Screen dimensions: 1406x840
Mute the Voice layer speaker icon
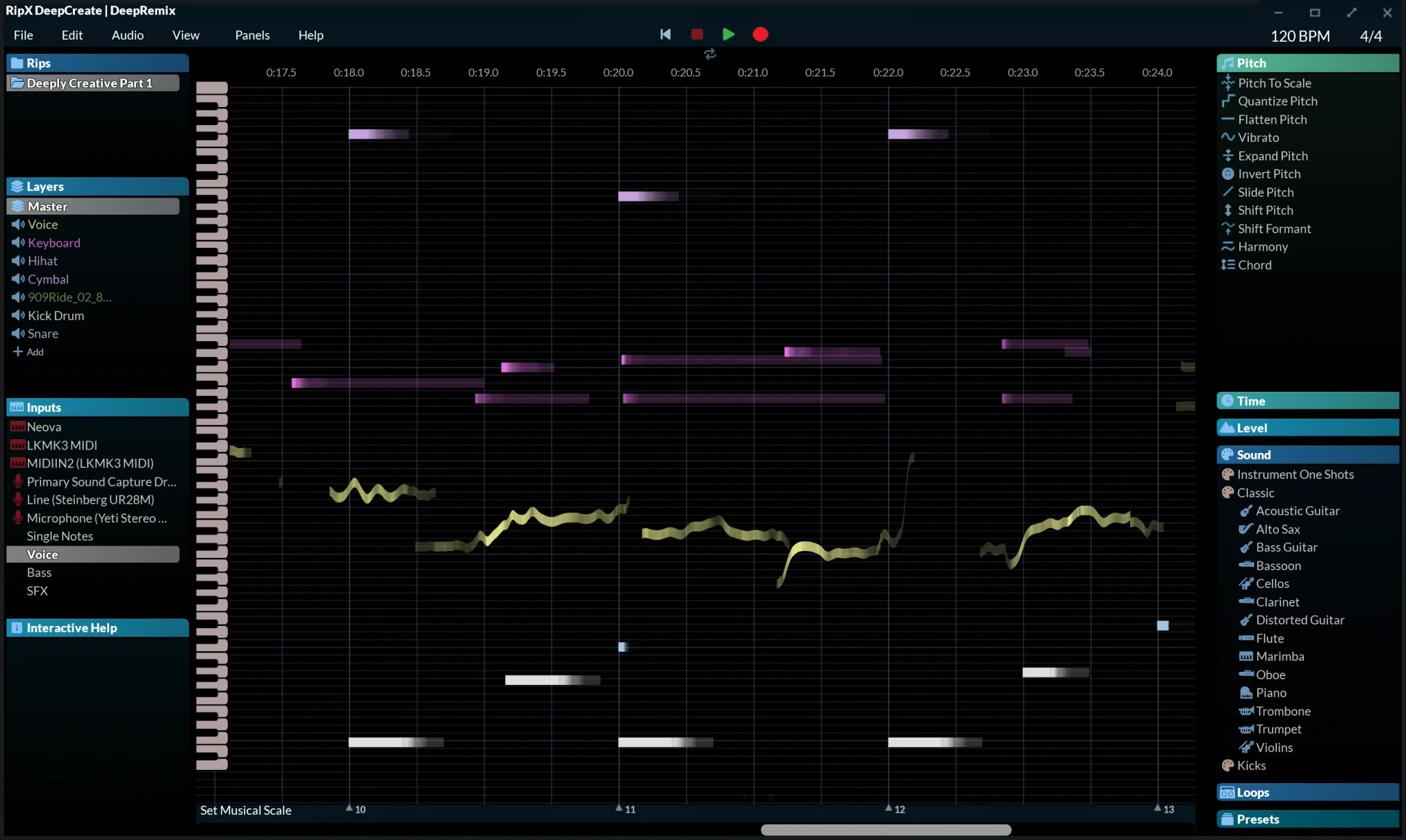(18, 224)
